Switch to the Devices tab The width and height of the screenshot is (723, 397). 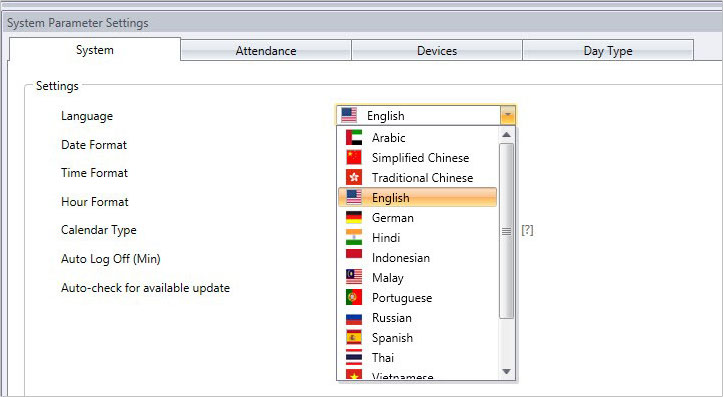pyautogui.click(x=437, y=50)
